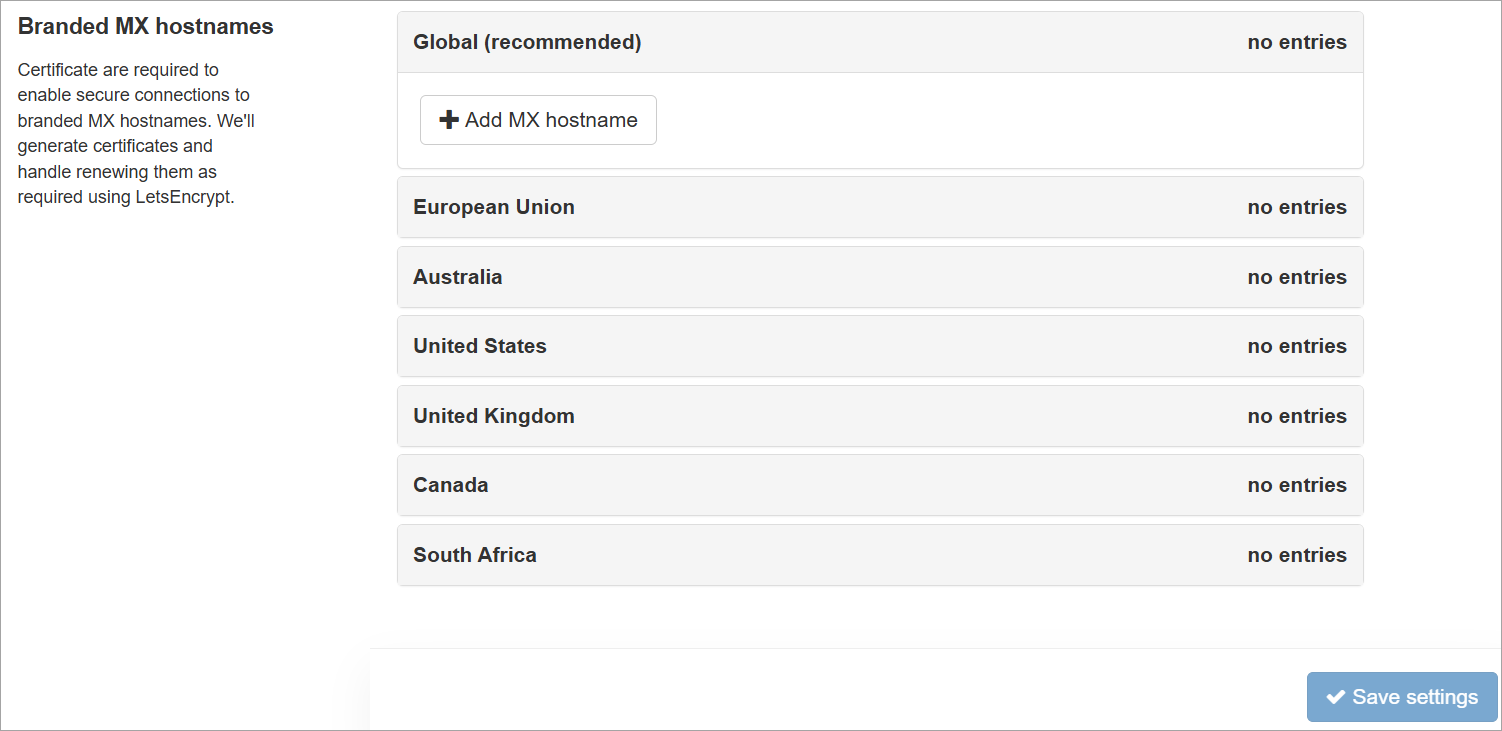Screen dimensions: 1502x731
Task: Click "no entries" in the Canada row
Action: point(1297,485)
